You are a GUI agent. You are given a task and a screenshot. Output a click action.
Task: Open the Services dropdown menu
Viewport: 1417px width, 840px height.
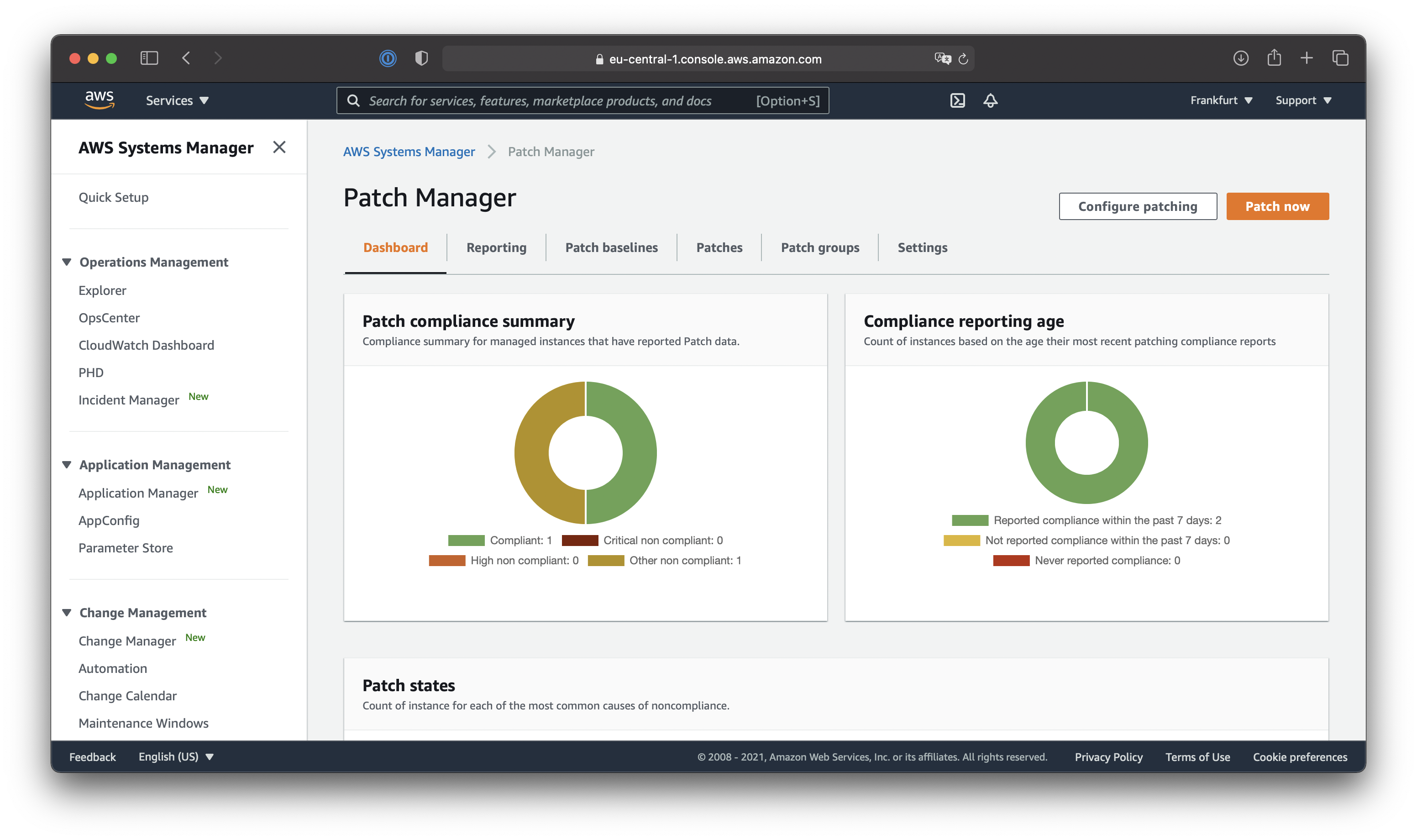click(x=177, y=100)
